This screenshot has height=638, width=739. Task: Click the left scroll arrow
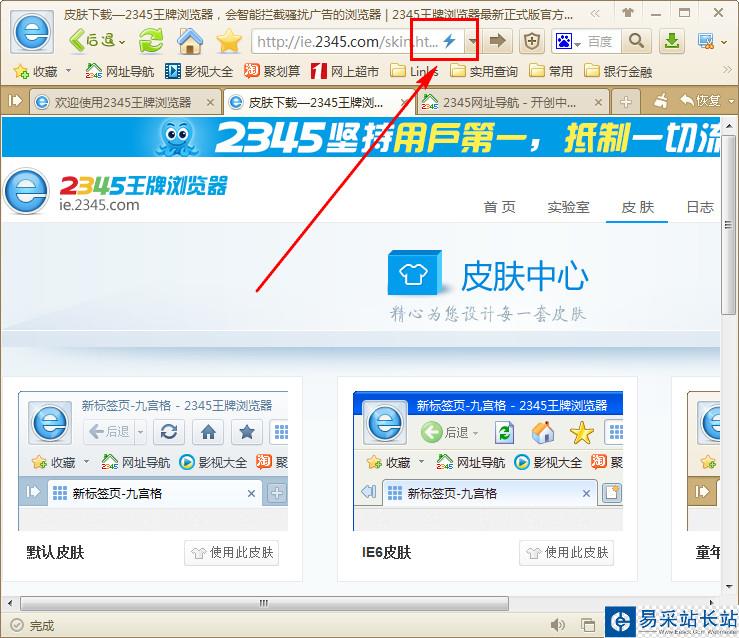(x=10, y=603)
